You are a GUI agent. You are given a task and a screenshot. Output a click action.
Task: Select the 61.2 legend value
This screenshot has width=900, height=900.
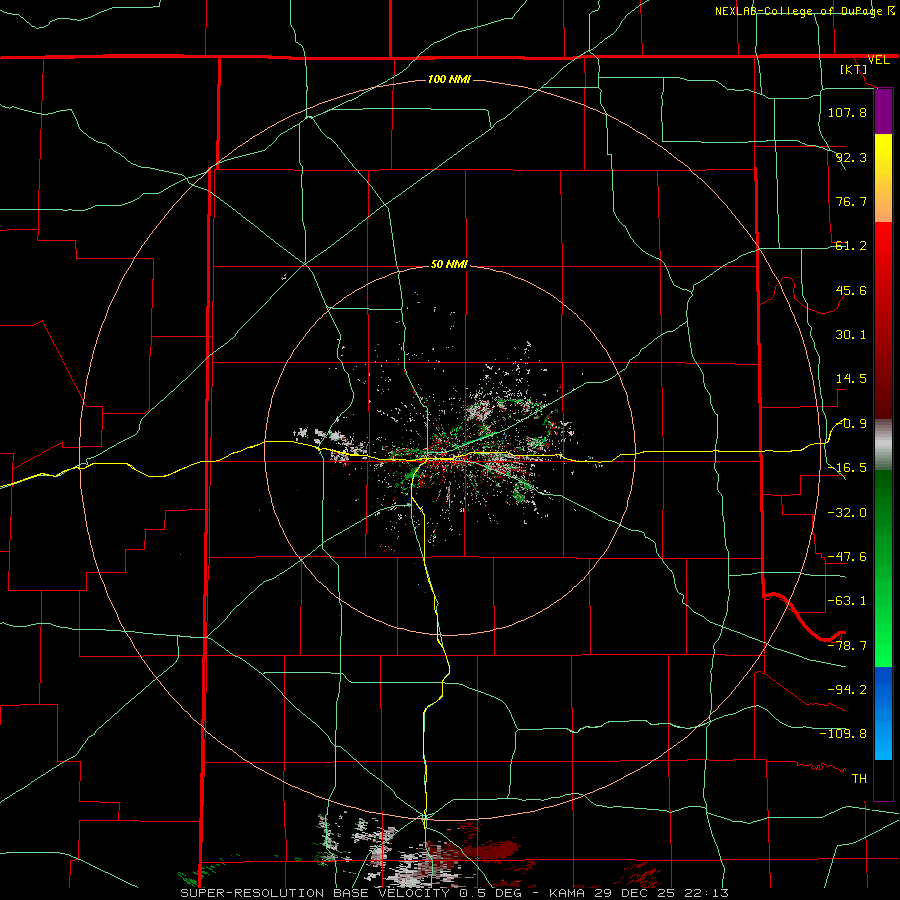[x=851, y=246]
